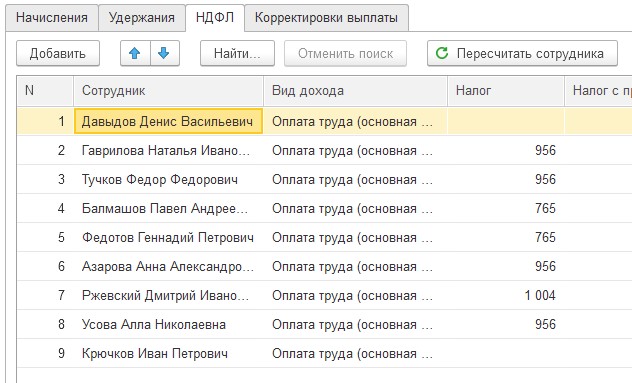Image resolution: width=632 pixels, height=383 pixels.
Task: Click the Отменить поиск button
Action: pos(345,53)
